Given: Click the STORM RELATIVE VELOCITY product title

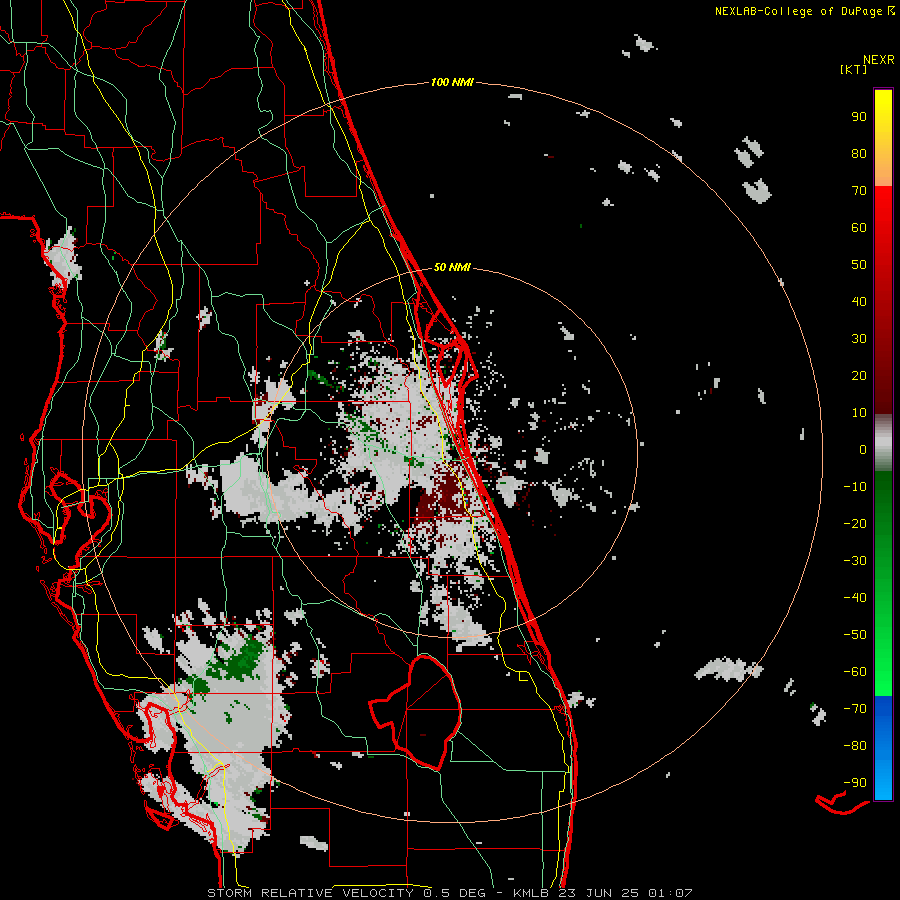Looking at the screenshot, I should point(310,893).
